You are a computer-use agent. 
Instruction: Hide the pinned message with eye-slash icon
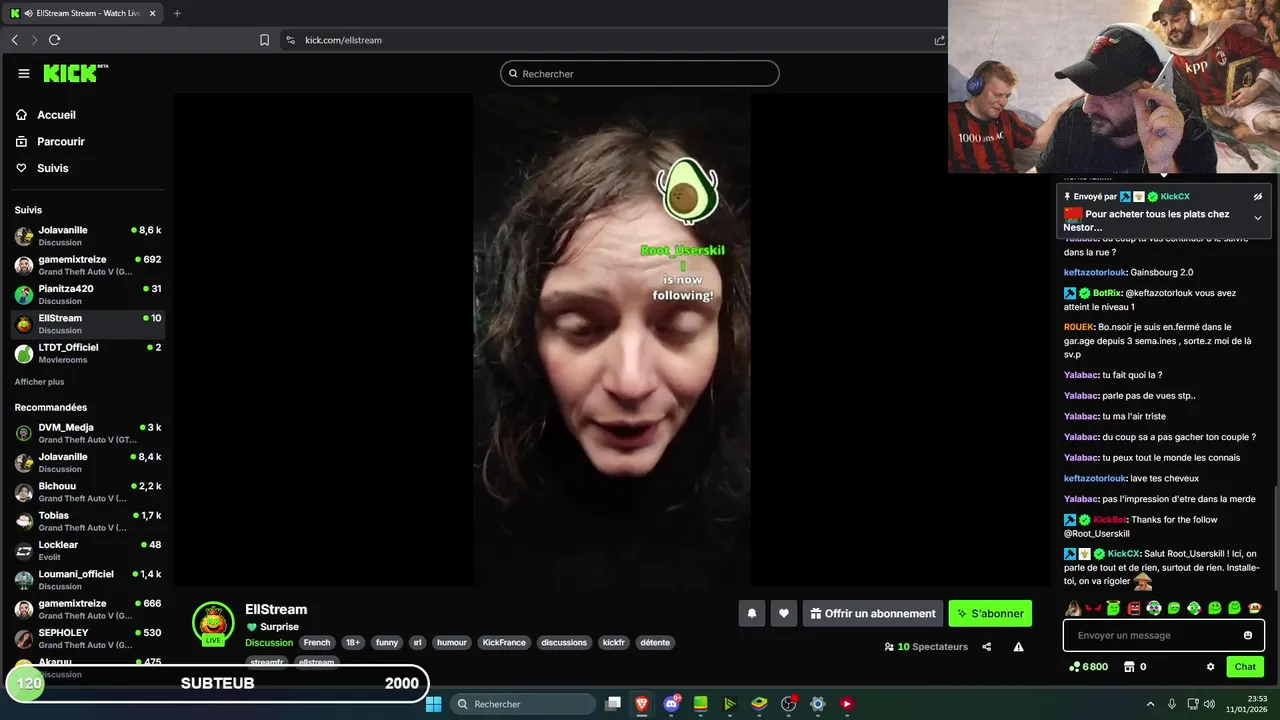[x=1258, y=197]
